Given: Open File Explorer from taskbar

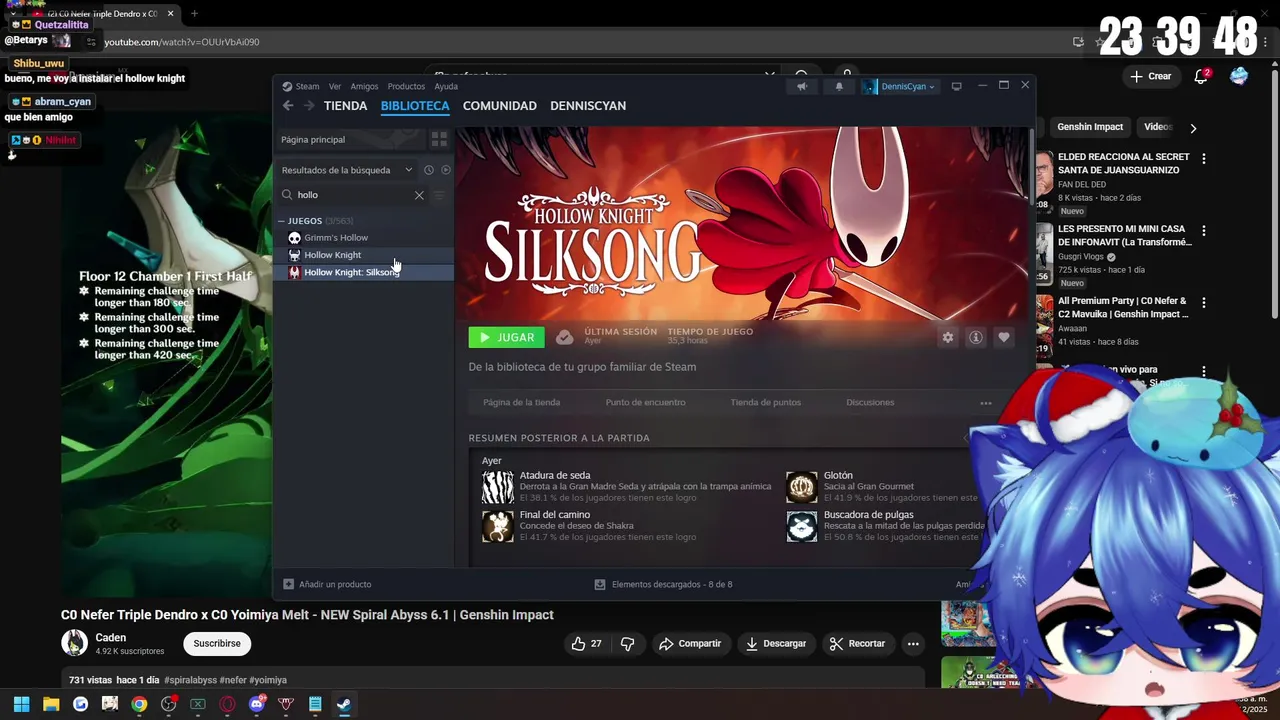Looking at the screenshot, I should pos(51,704).
